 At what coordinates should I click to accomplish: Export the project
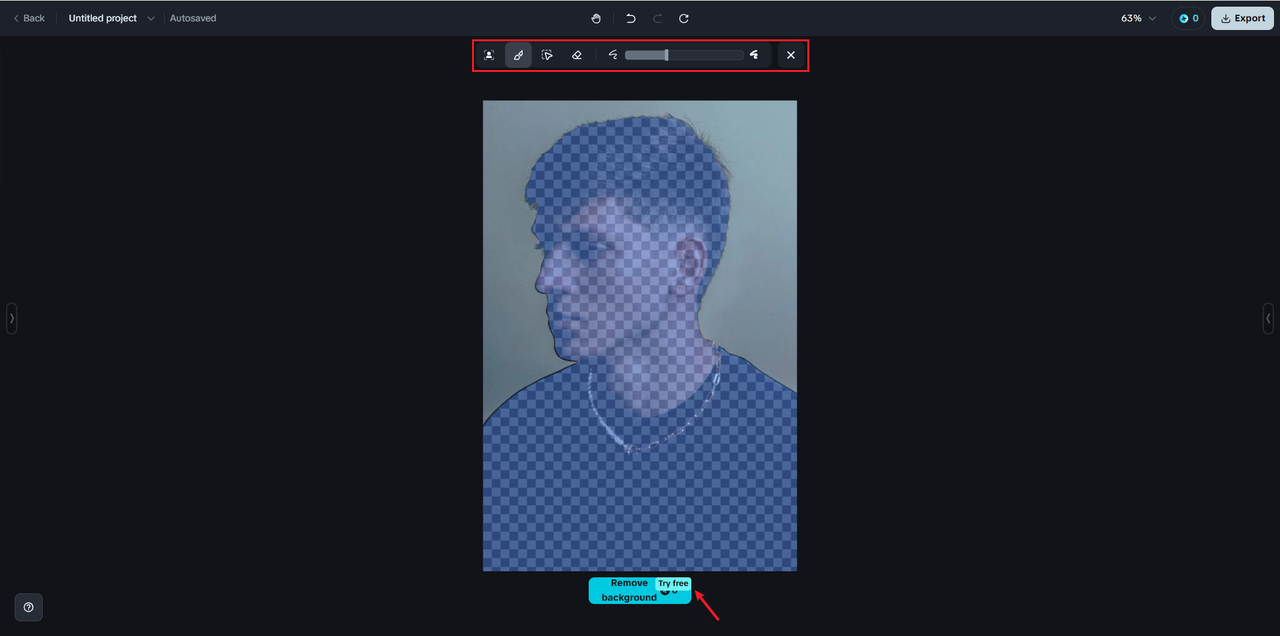pos(1243,18)
